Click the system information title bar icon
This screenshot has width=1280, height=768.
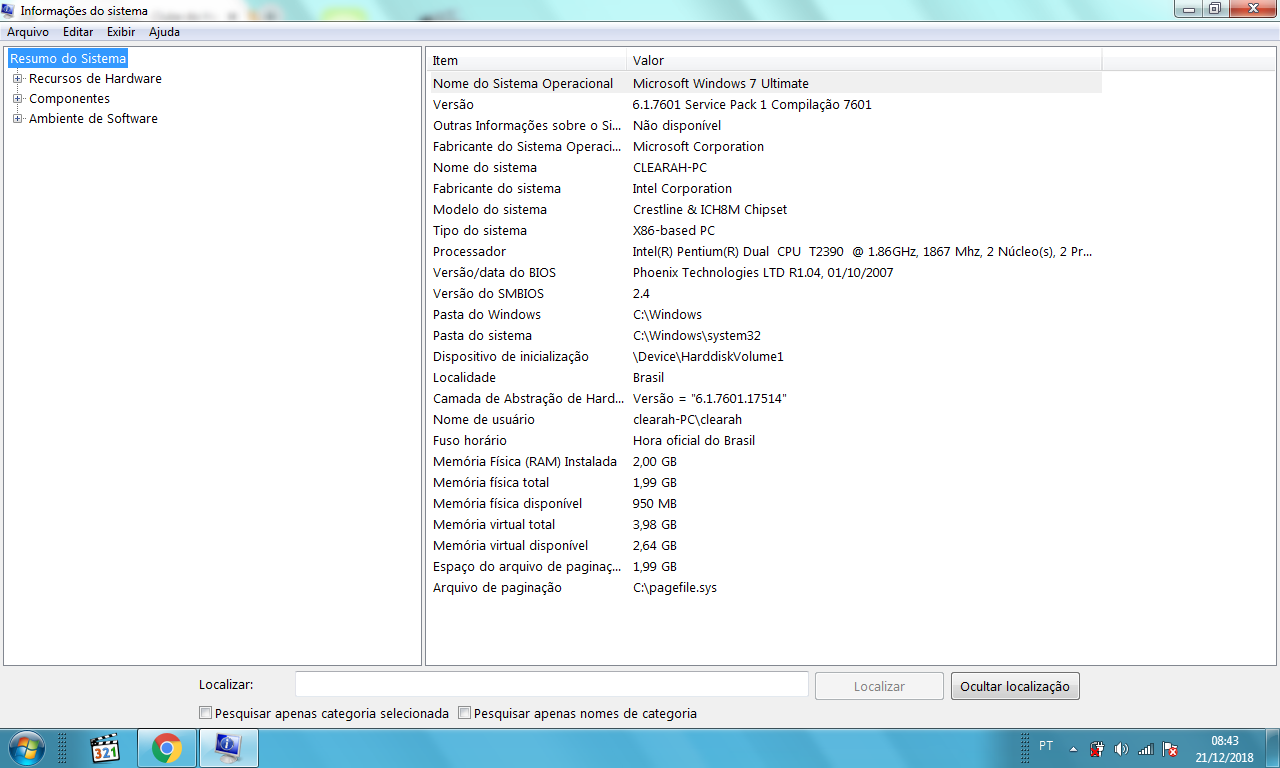[8, 10]
